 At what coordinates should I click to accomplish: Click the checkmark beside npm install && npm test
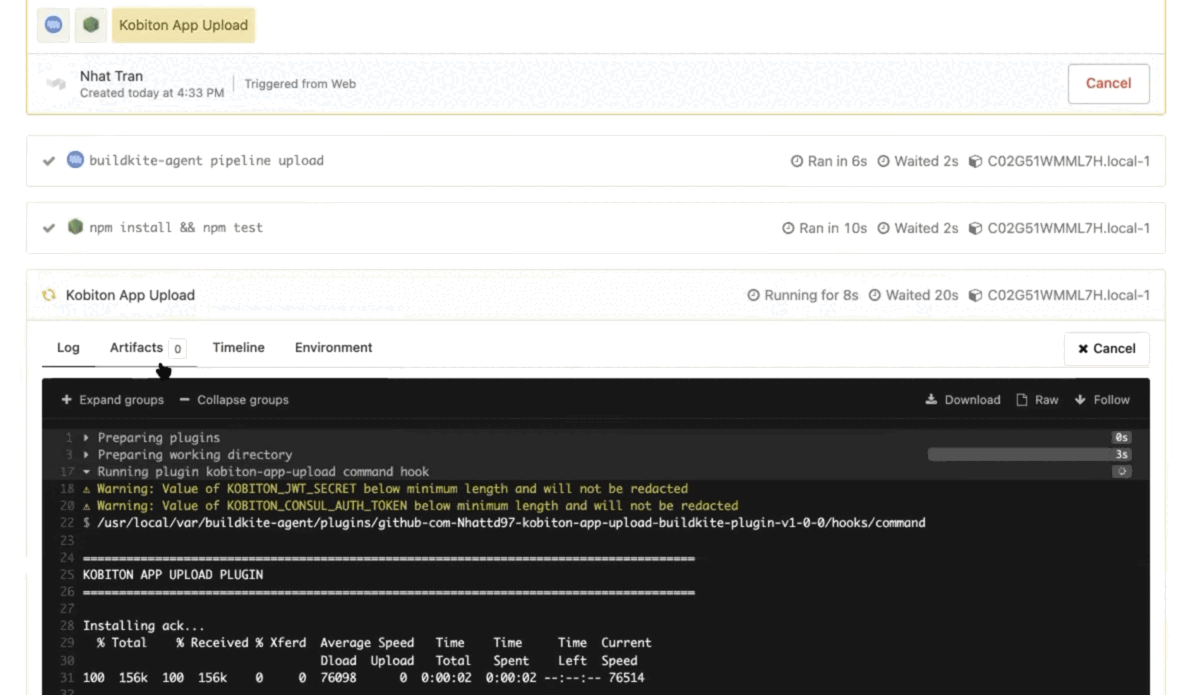[x=47, y=226]
